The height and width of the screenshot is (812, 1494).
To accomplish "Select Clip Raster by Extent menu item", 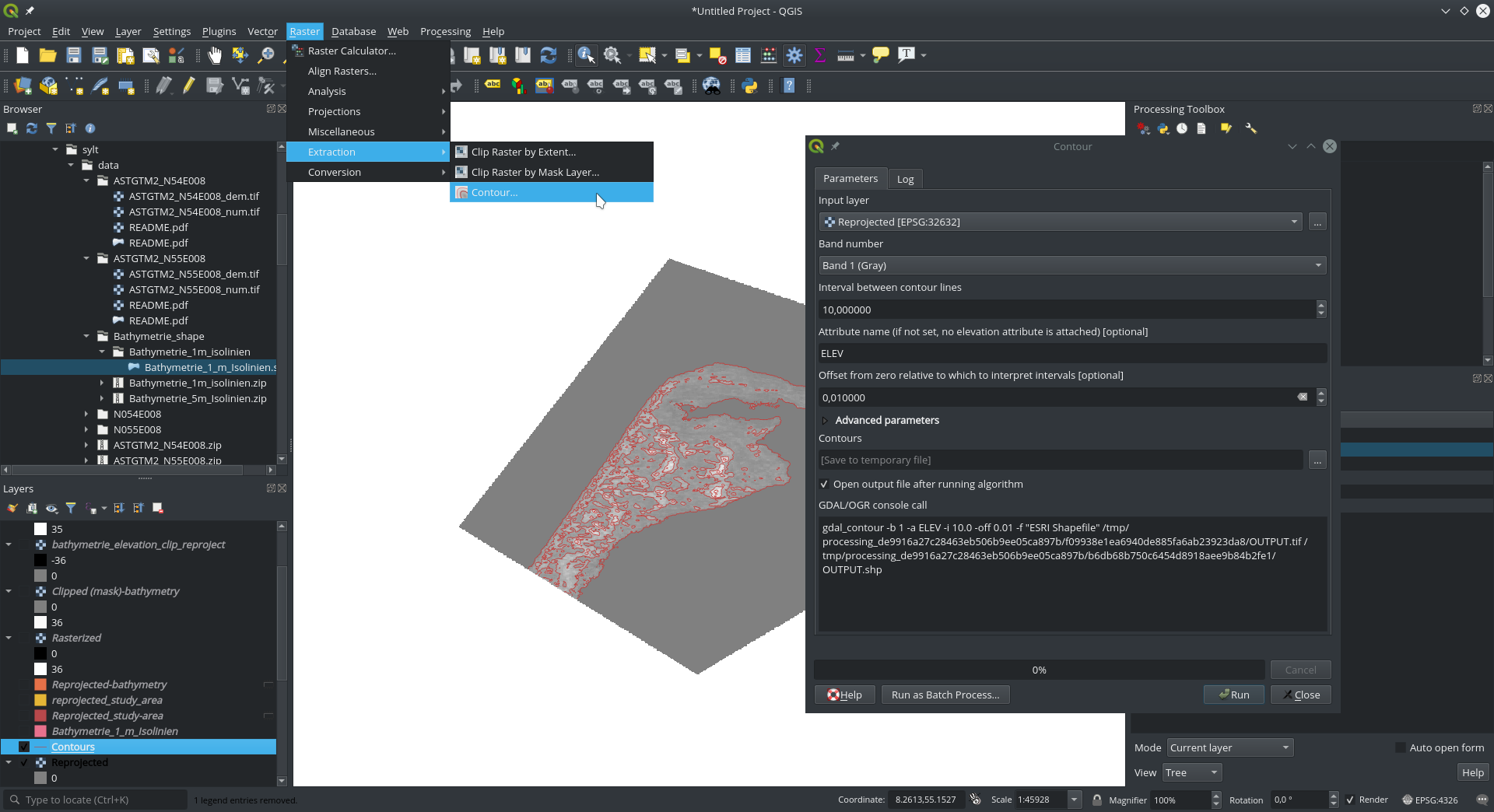I will click(523, 152).
